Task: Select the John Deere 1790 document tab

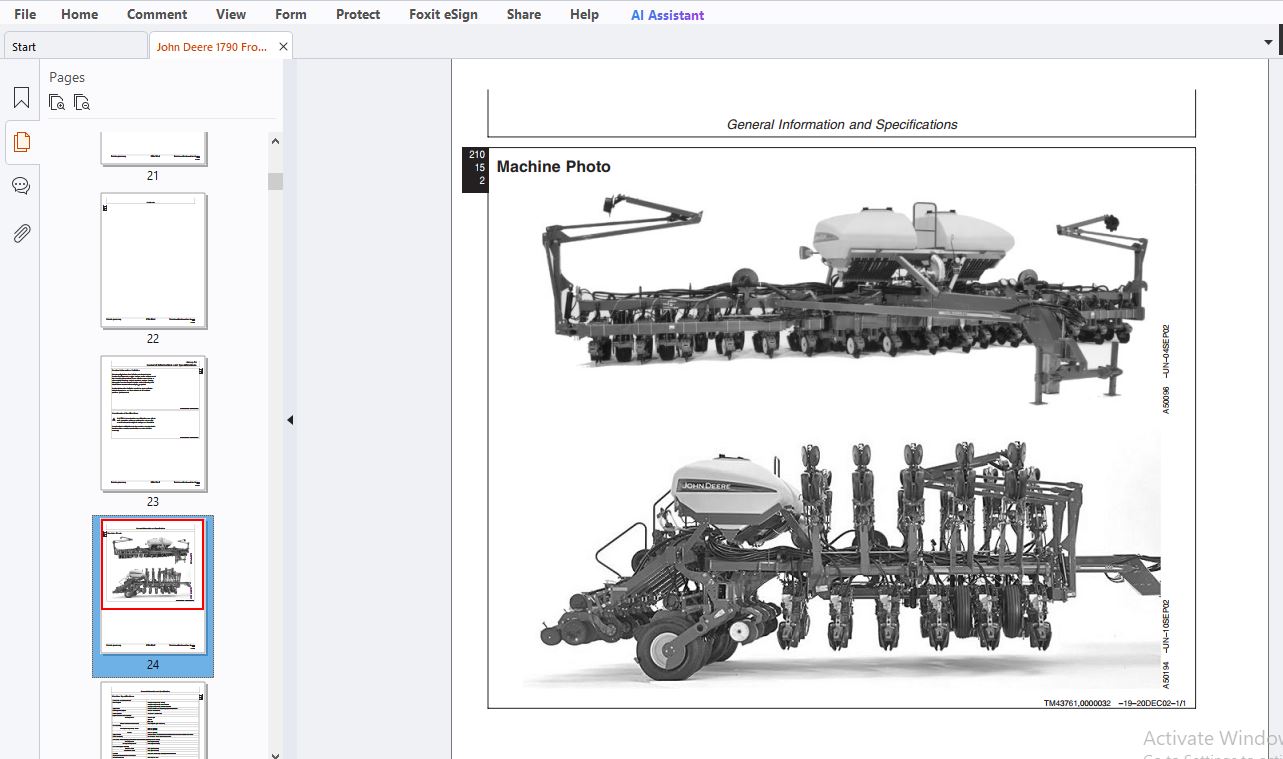Action: pyautogui.click(x=211, y=46)
